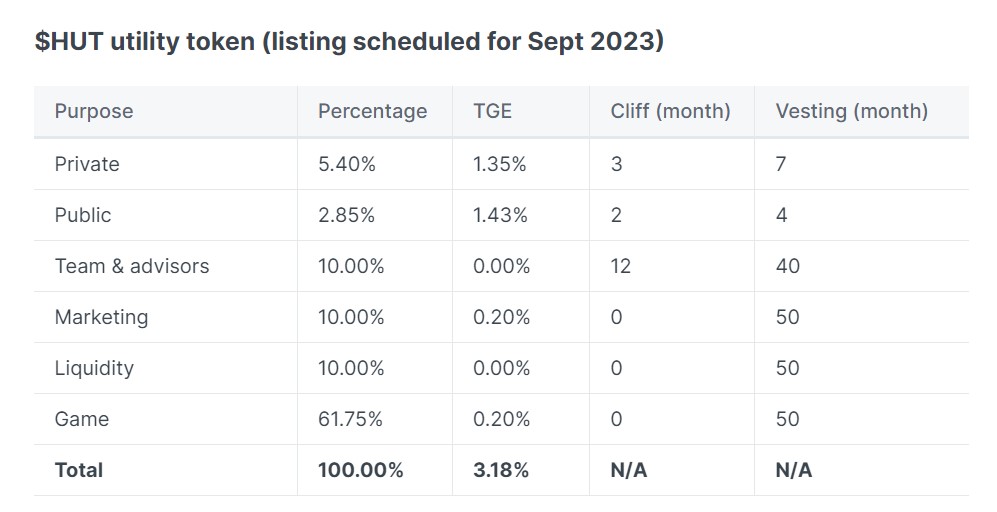Viewport: 997px width, 512px height.
Task: Select the Marketing row label
Action: pyautogui.click(x=101, y=317)
